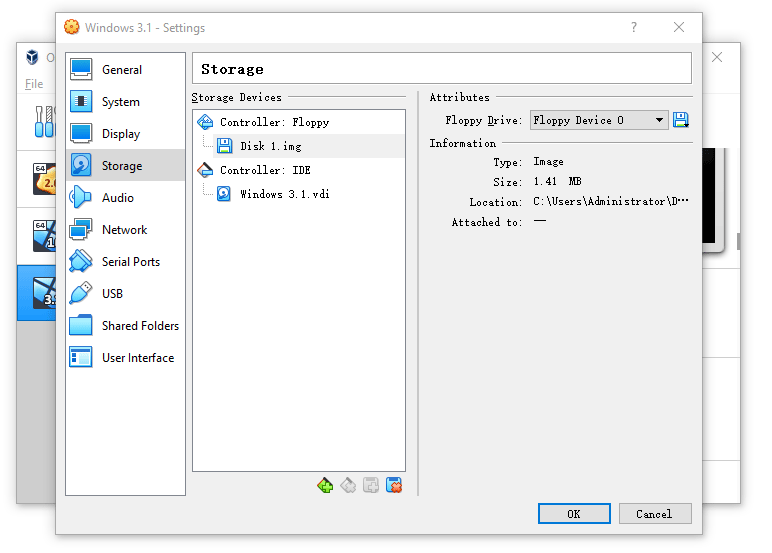Click the Windows 3.1.vdi hard disk icon

[224, 194]
